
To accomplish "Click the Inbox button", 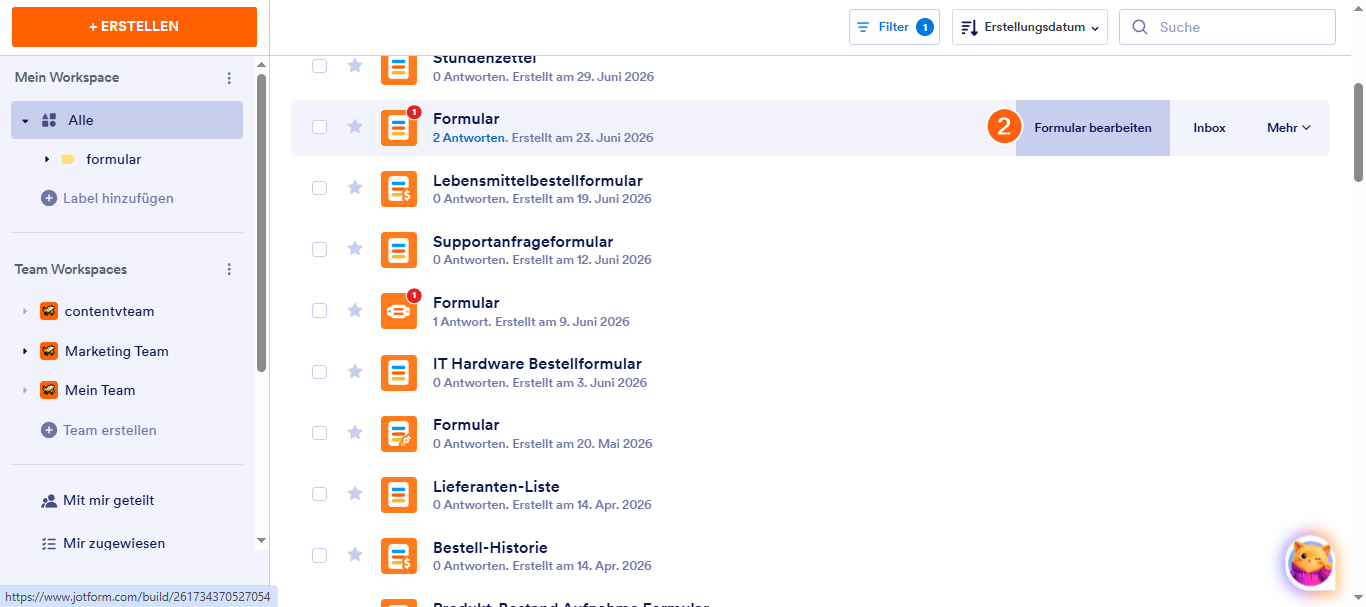I will 1209,128.
